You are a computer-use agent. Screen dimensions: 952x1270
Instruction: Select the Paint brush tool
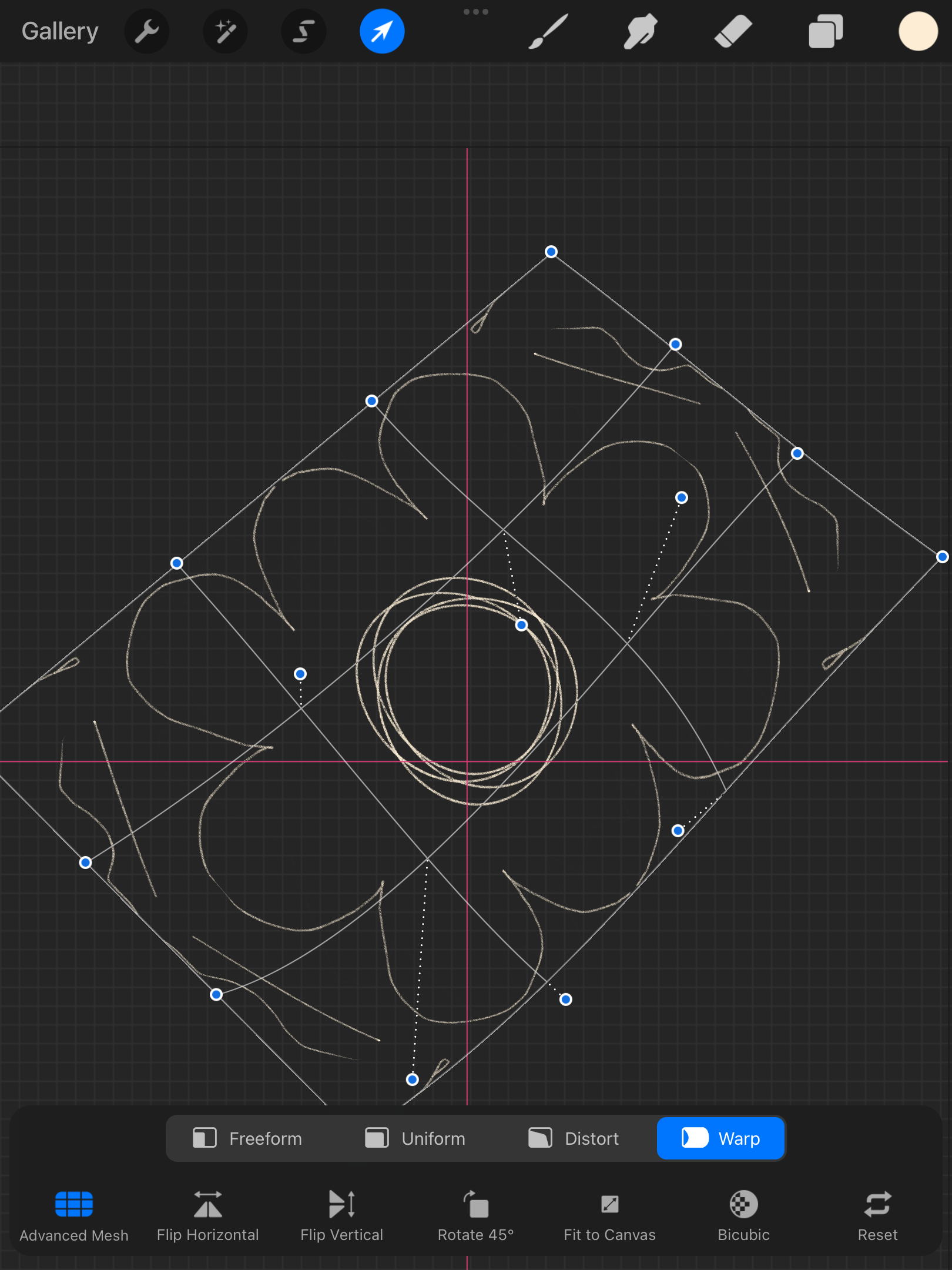(548, 31)
